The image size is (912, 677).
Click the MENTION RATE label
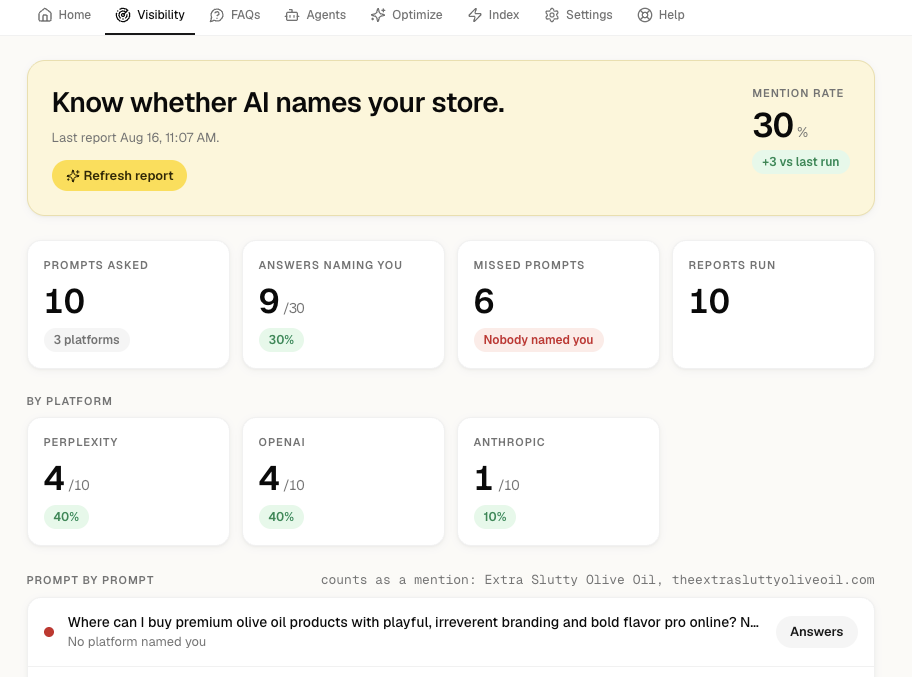tap(797, 94)
